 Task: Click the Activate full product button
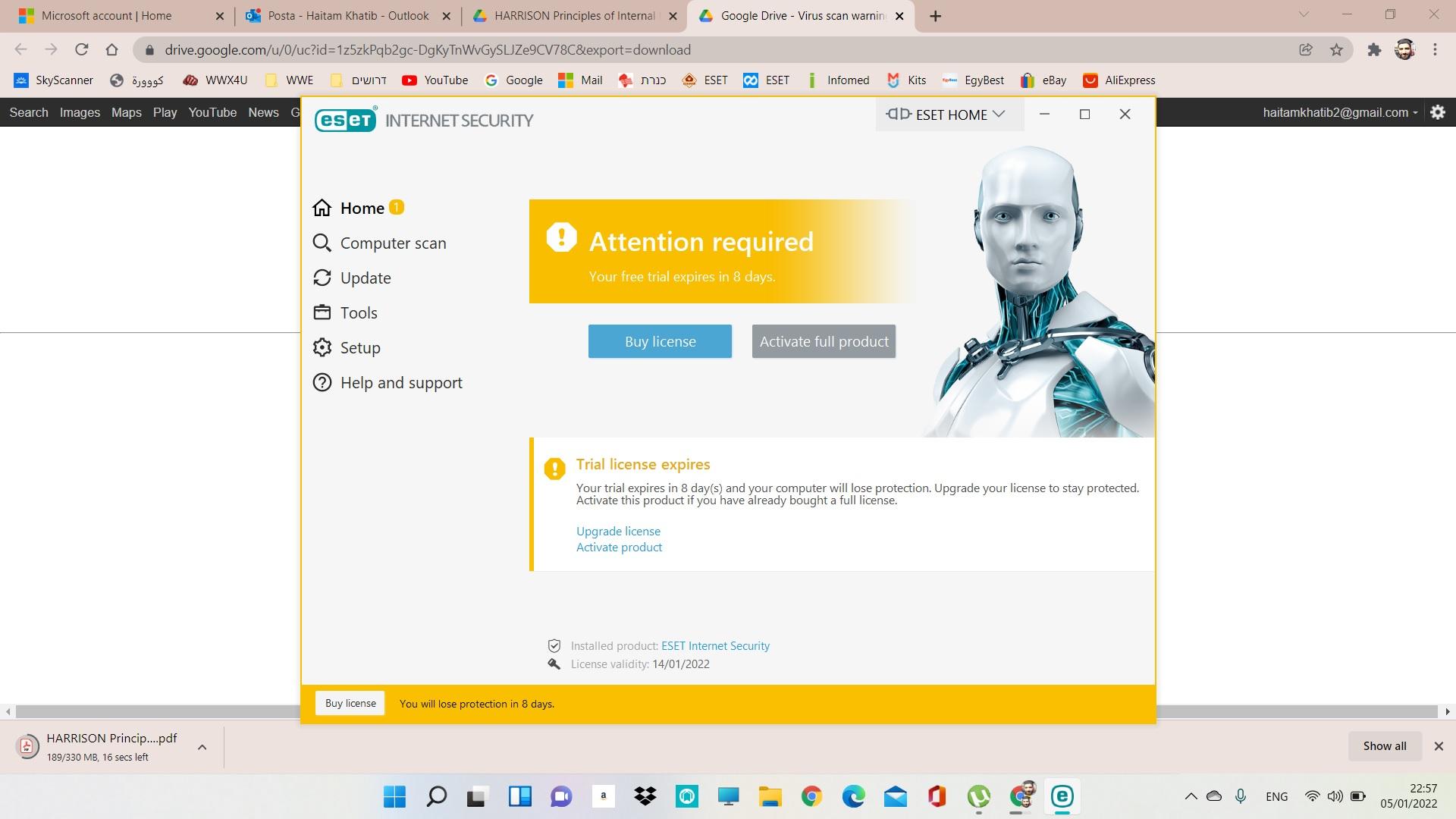coord(824,341)
